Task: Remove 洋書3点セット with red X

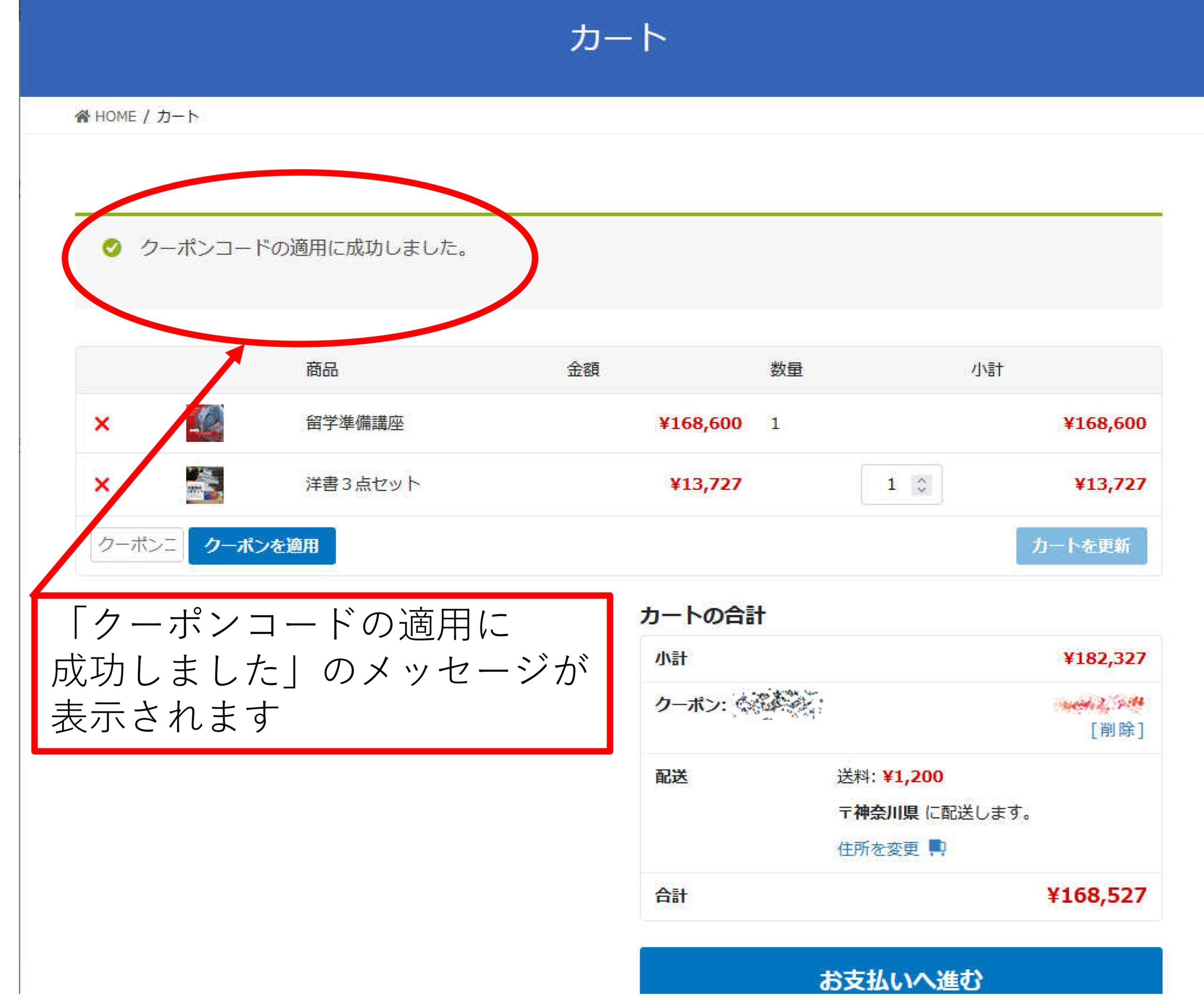Action: point(102,485)
